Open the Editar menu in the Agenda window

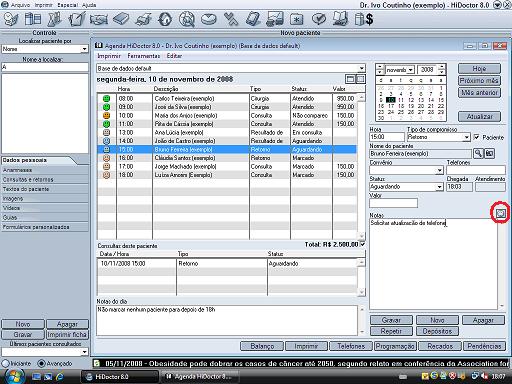174,56
